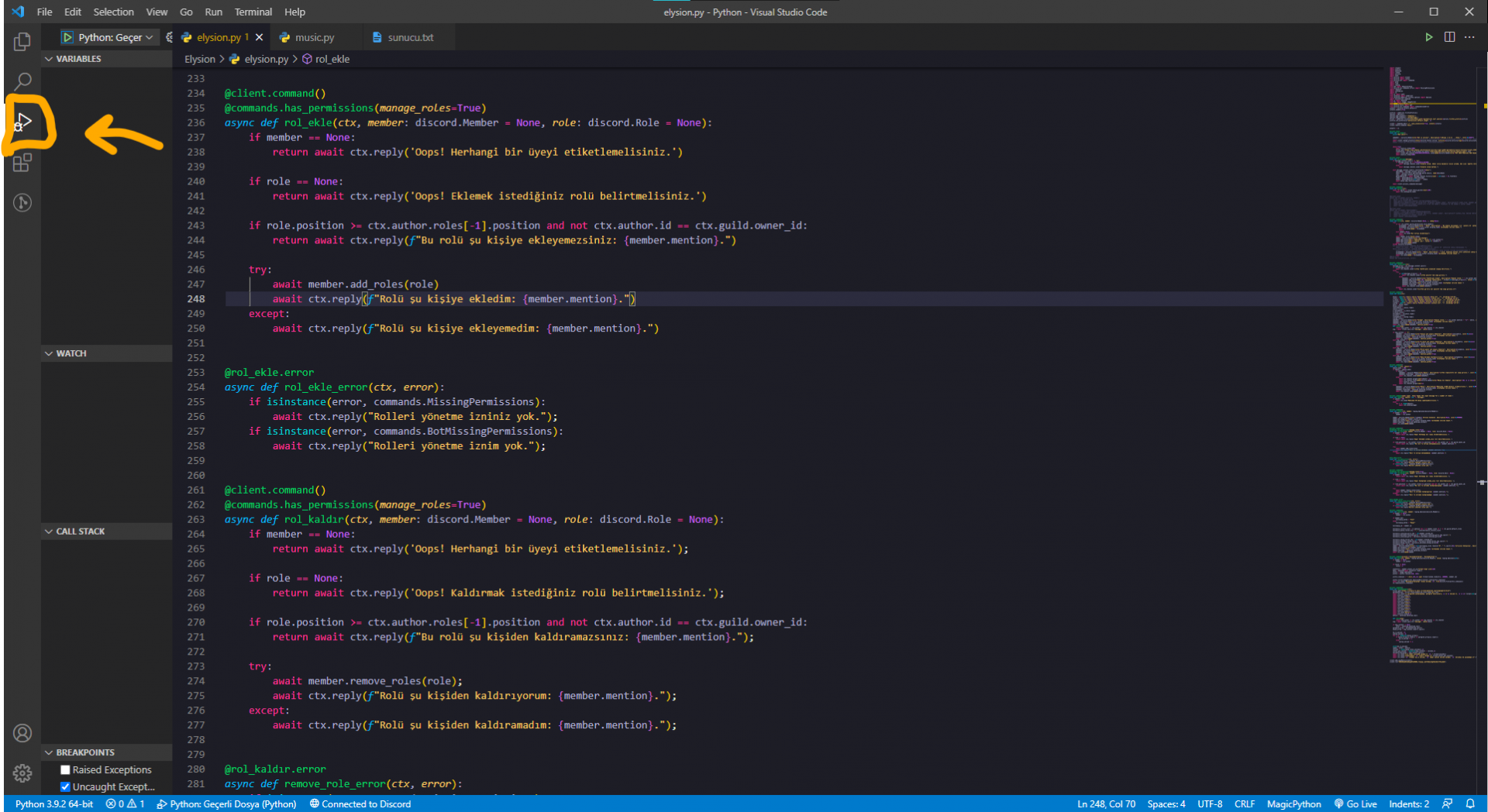Viewport: 1488px width, 812px height.
Task: Click the rol_ekle symbol in breadcrumbs
Action: (x=326, y=59)
